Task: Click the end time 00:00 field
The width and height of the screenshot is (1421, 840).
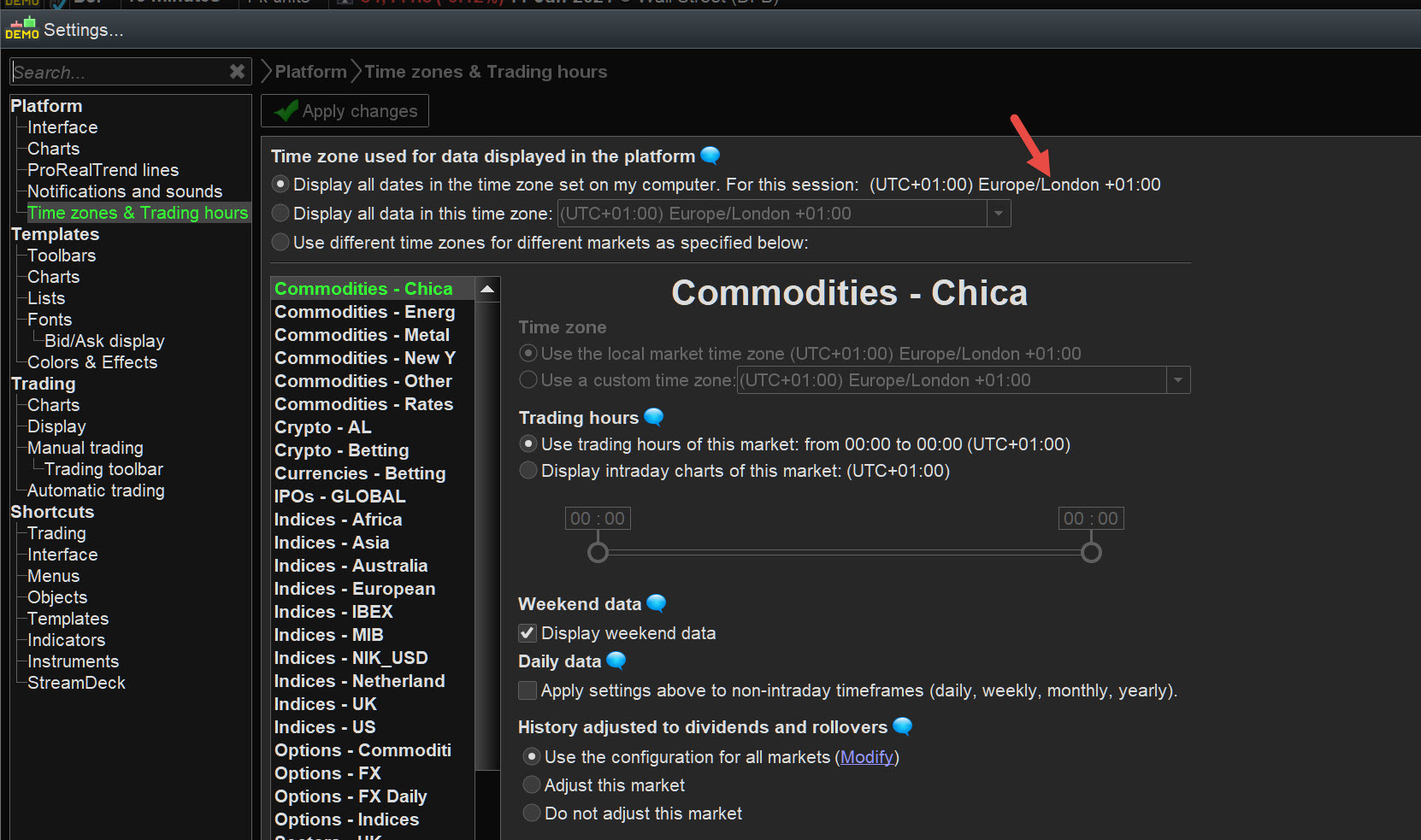Action: click(1091, 519)
